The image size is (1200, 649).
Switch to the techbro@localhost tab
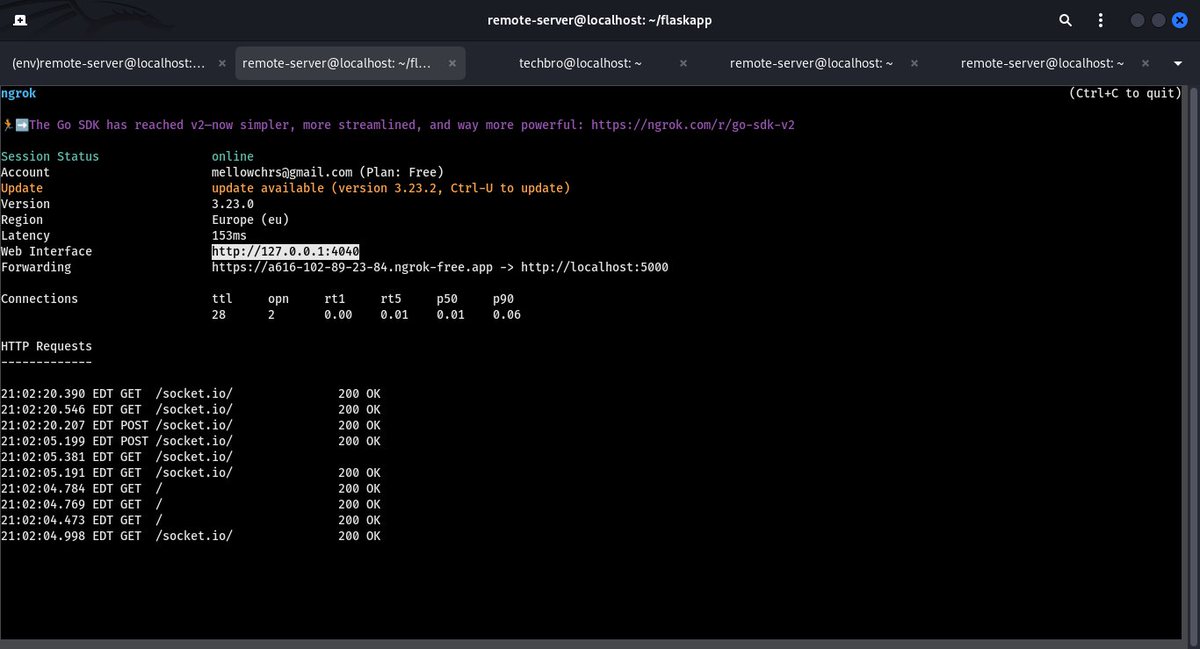580,63
